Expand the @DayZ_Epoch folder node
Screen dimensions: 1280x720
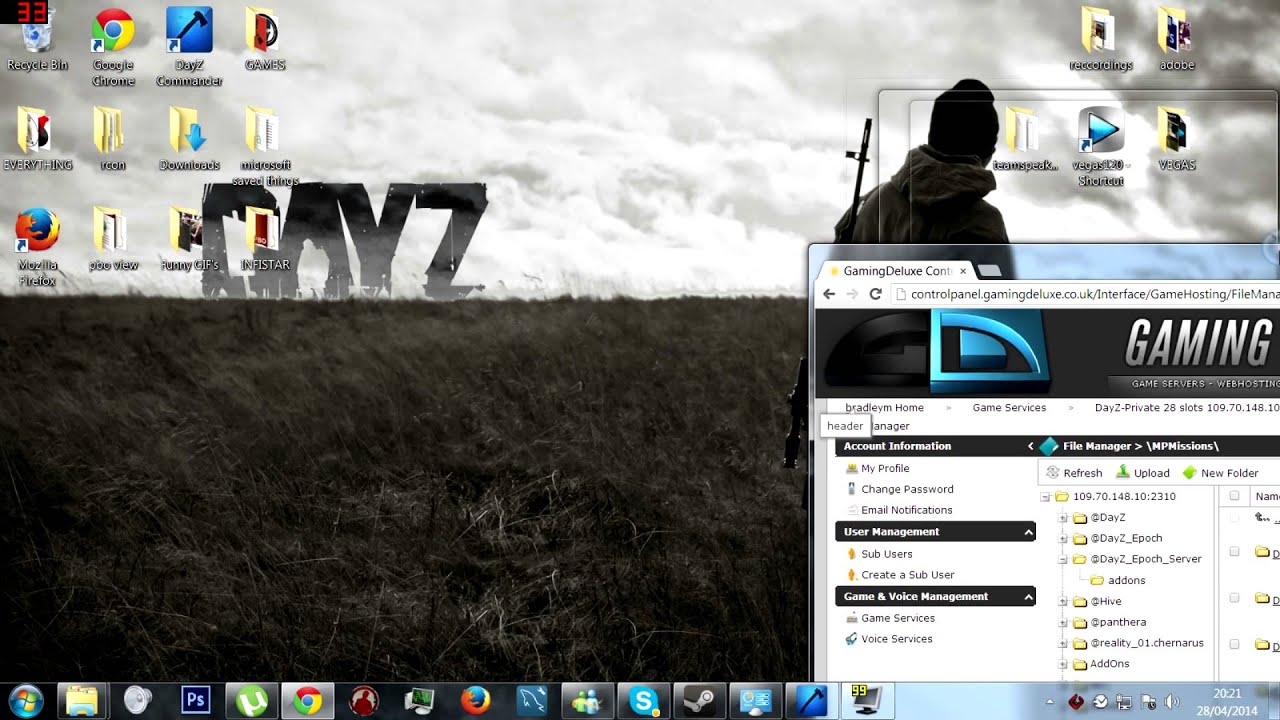1063,539
